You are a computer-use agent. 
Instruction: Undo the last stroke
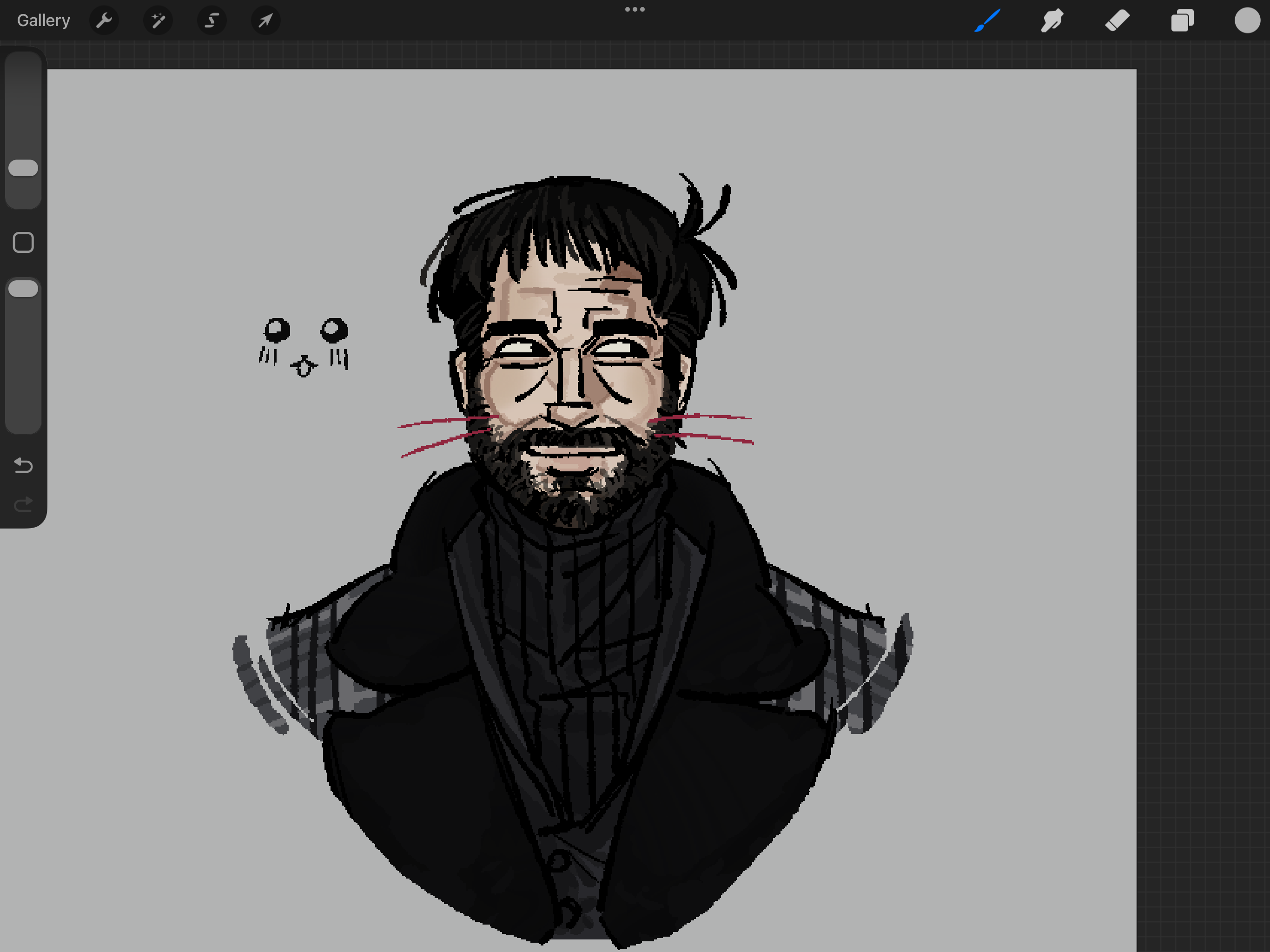pyautogui.click(x=24, y=465)
